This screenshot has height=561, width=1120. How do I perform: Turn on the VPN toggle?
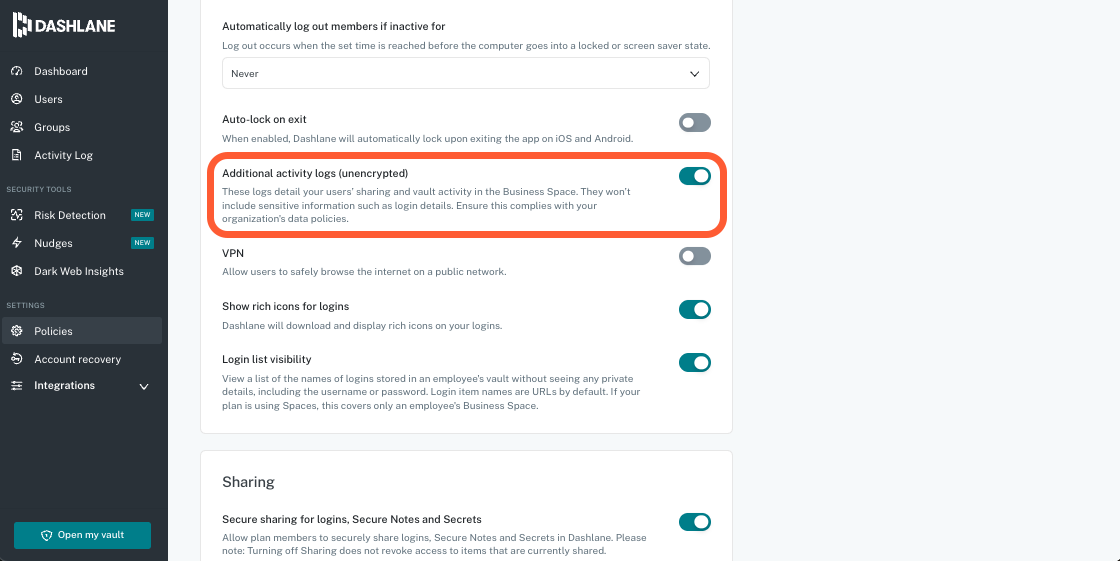click(694, 257)
